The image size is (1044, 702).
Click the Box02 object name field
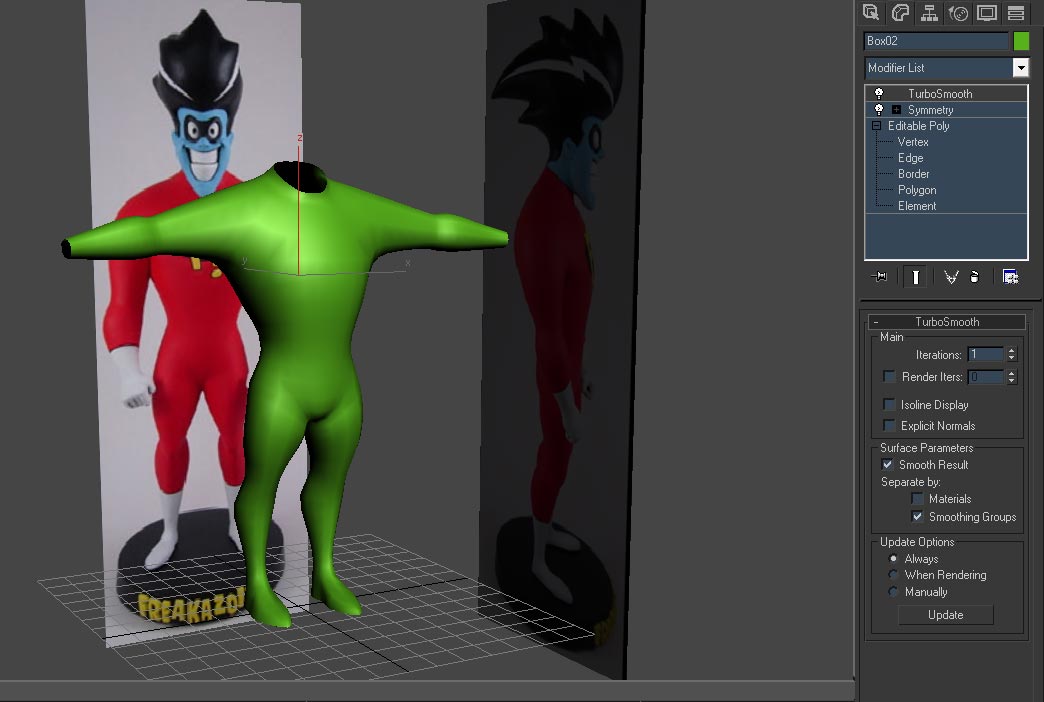[936, 41]
